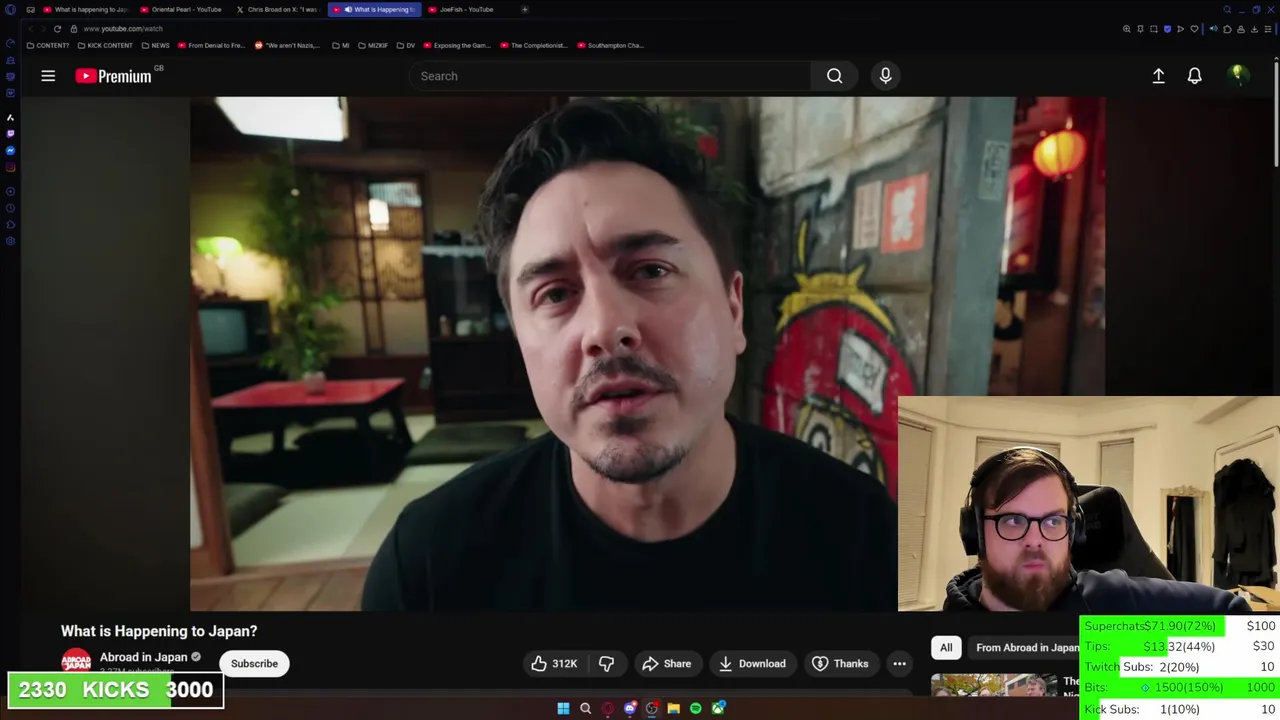This screenshot has width=1280, height=720.
Task: Switch to first What is happening tab
Action: point(85,9)
